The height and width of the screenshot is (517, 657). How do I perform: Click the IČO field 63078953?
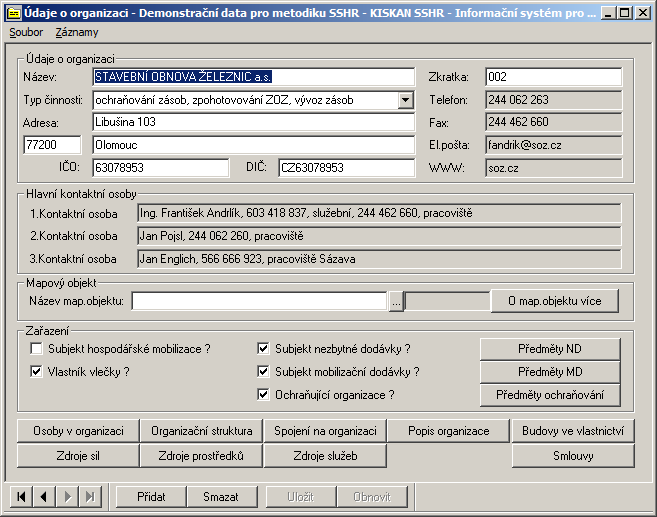coord(160,168)
